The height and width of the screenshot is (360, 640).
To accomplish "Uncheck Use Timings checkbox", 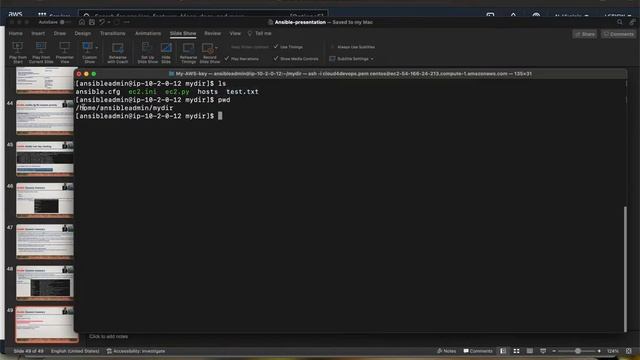I will click(x=276, y=47).
